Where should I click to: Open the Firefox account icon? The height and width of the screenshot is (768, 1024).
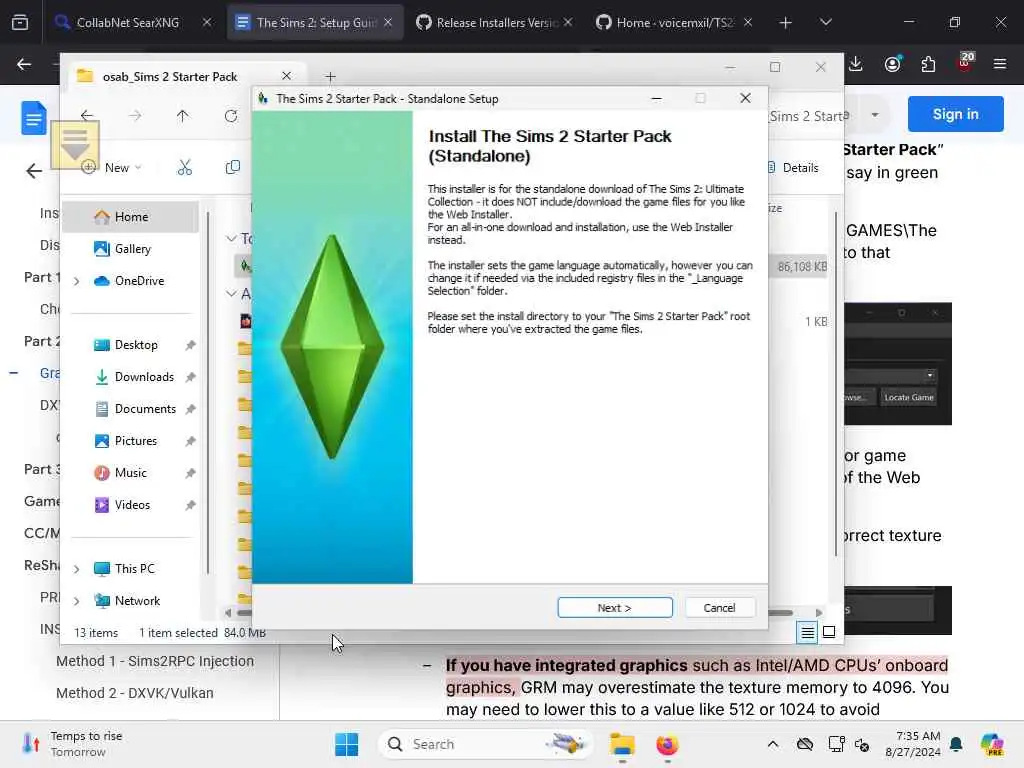click(893, 64)
